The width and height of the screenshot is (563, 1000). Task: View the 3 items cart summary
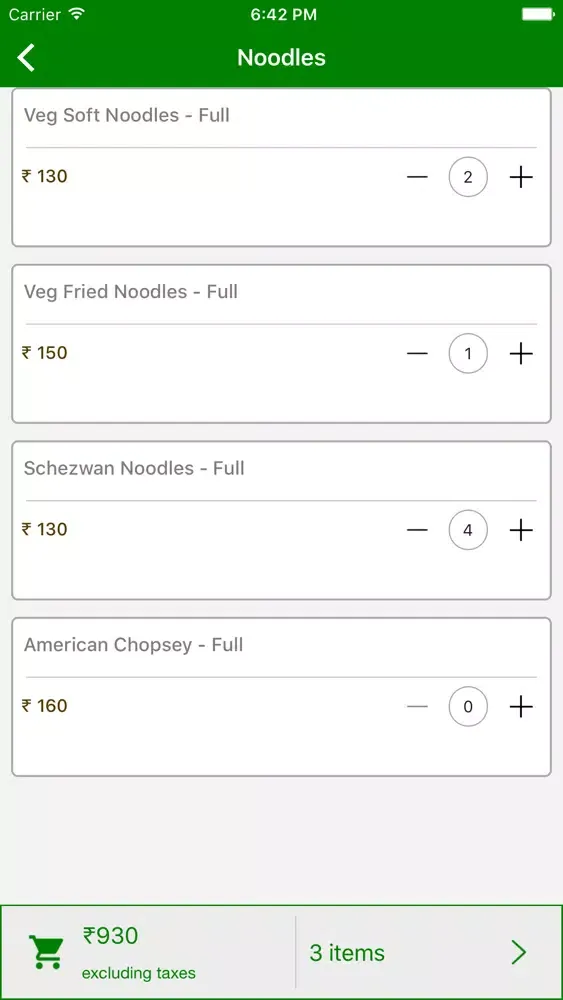pyautogui.click(x=347, y=953)
